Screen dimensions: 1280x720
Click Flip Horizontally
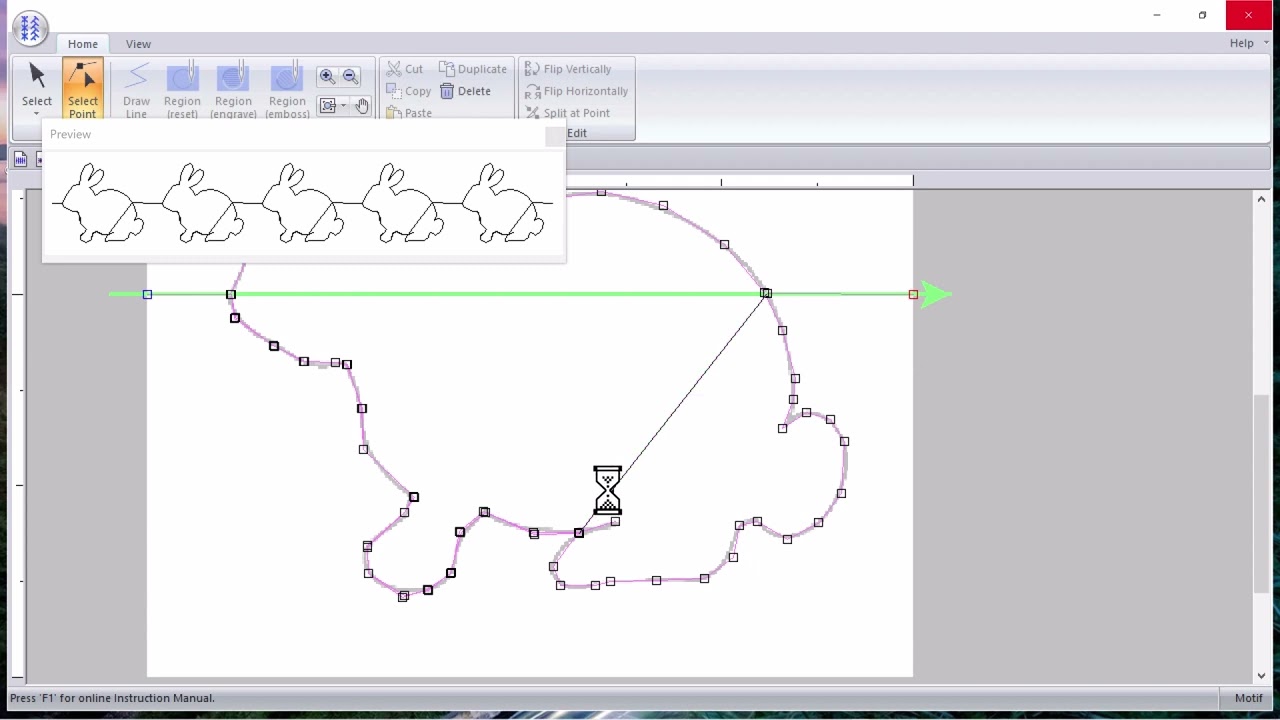pyautogui.click(x=576, y=91)
